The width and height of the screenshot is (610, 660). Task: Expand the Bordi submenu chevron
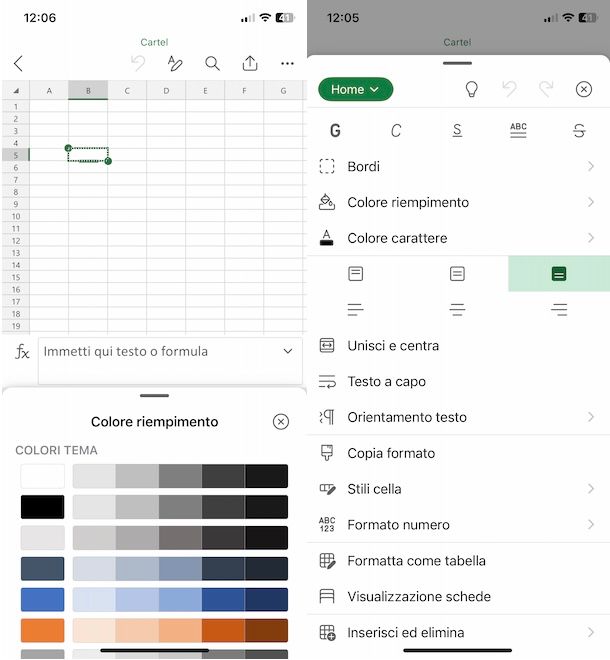pos(591,166)
